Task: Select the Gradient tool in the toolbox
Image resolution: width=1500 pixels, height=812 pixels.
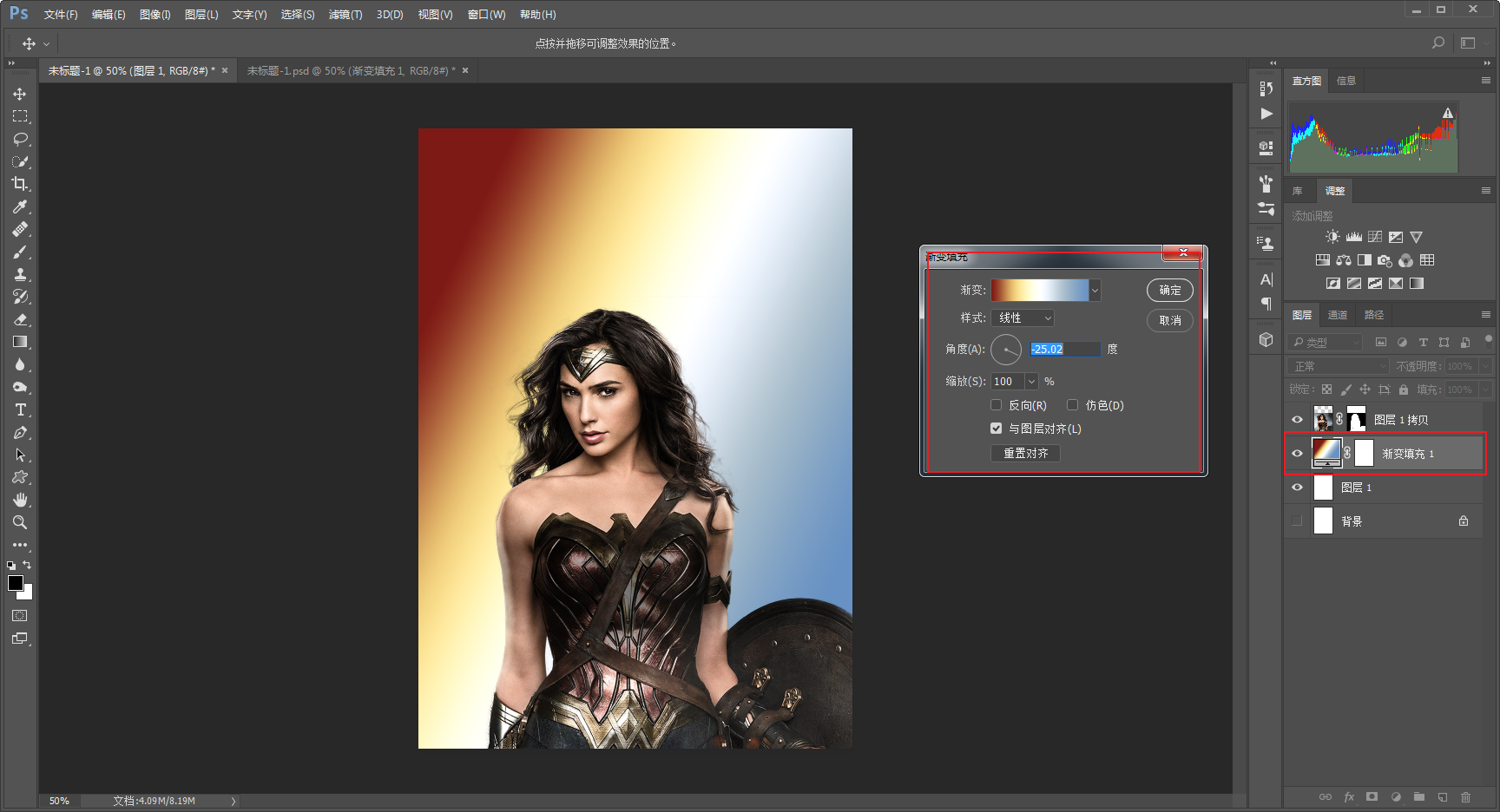Action: tap(20, 342)
